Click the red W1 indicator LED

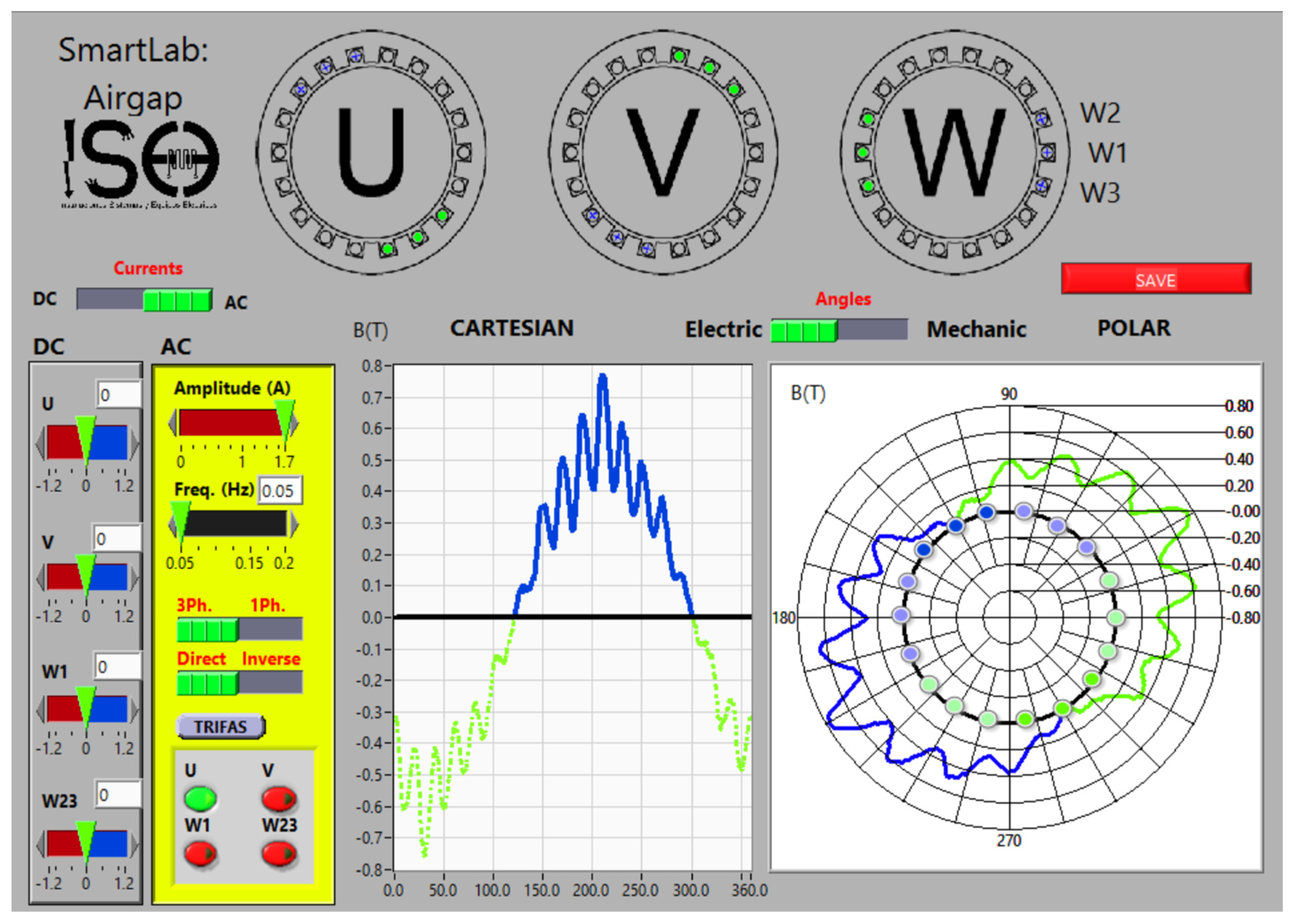pos(200,854)
